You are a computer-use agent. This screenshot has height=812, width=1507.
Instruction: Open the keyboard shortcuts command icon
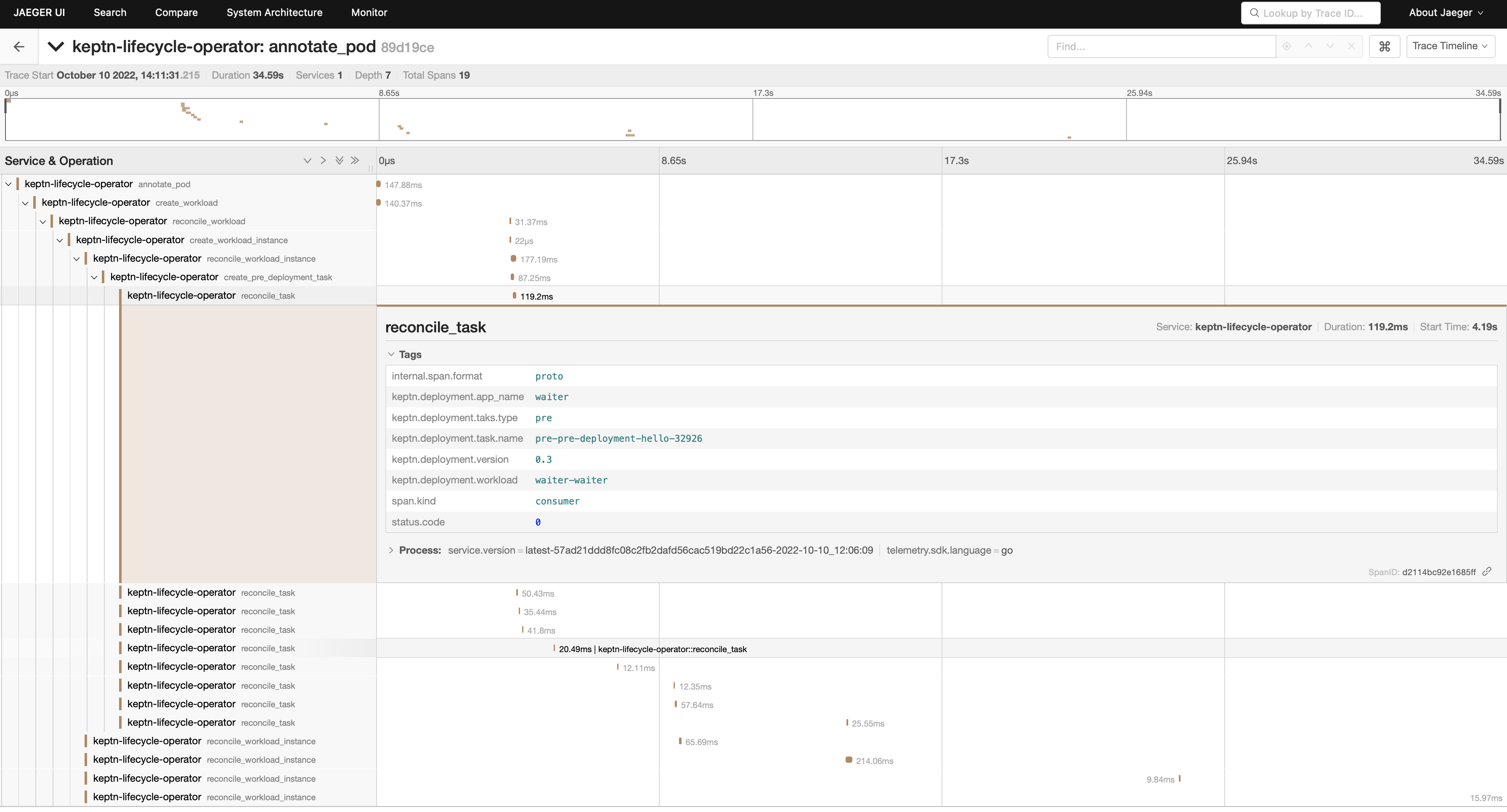pos(1385,46)
